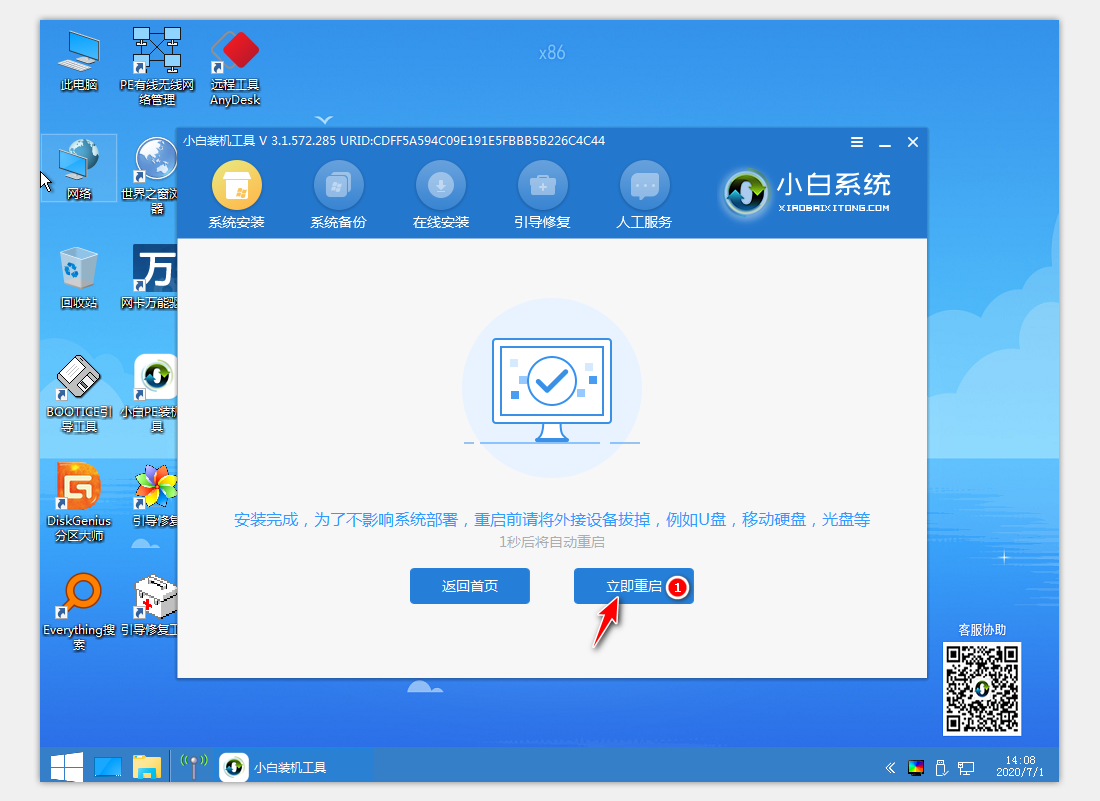Close the 小白装机工具 window
The image size is (1100, 801).
(913, 142)
